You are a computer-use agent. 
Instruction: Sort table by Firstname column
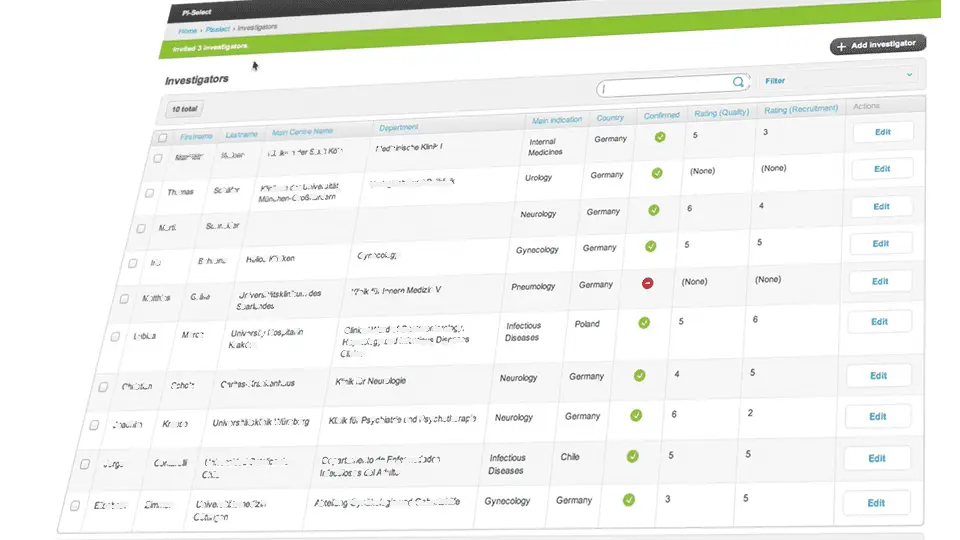point(196,136)
